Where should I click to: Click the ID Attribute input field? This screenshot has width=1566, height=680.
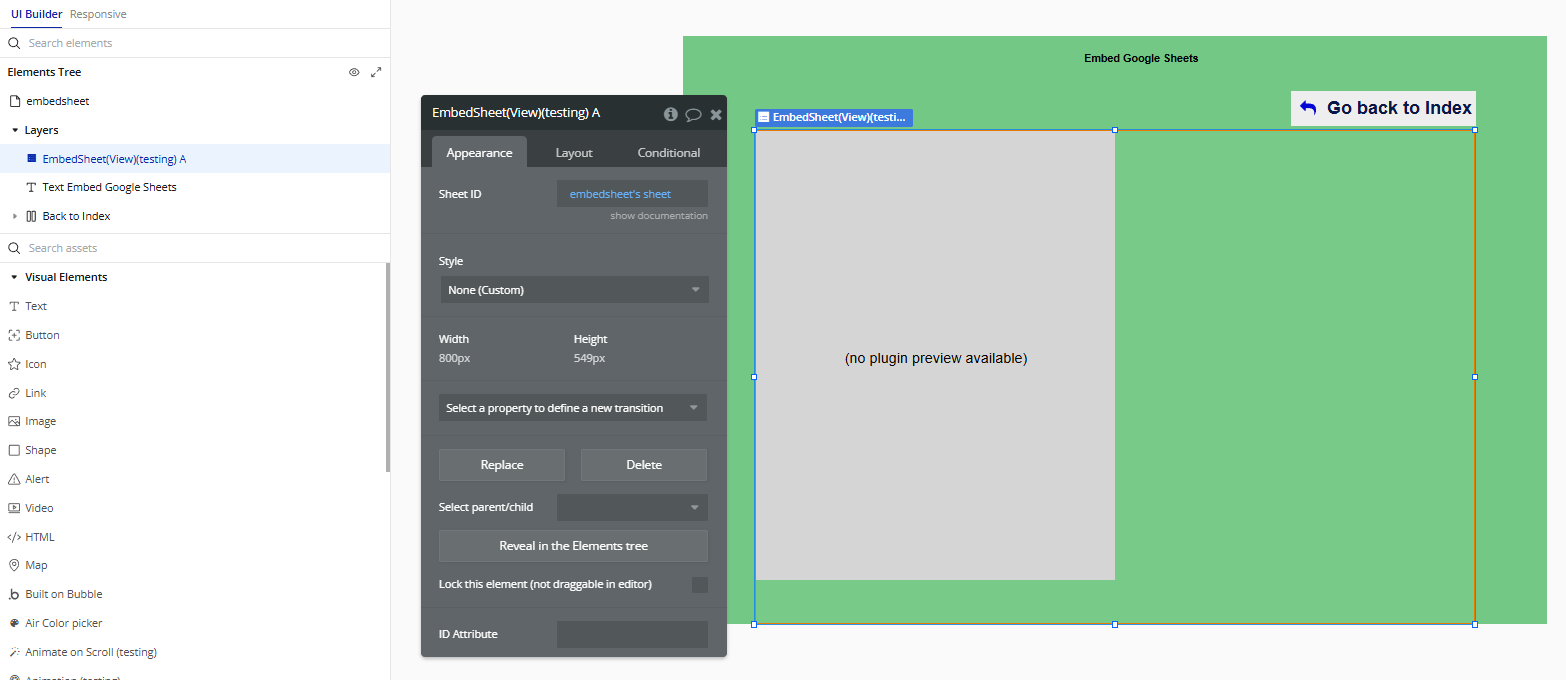632,634
